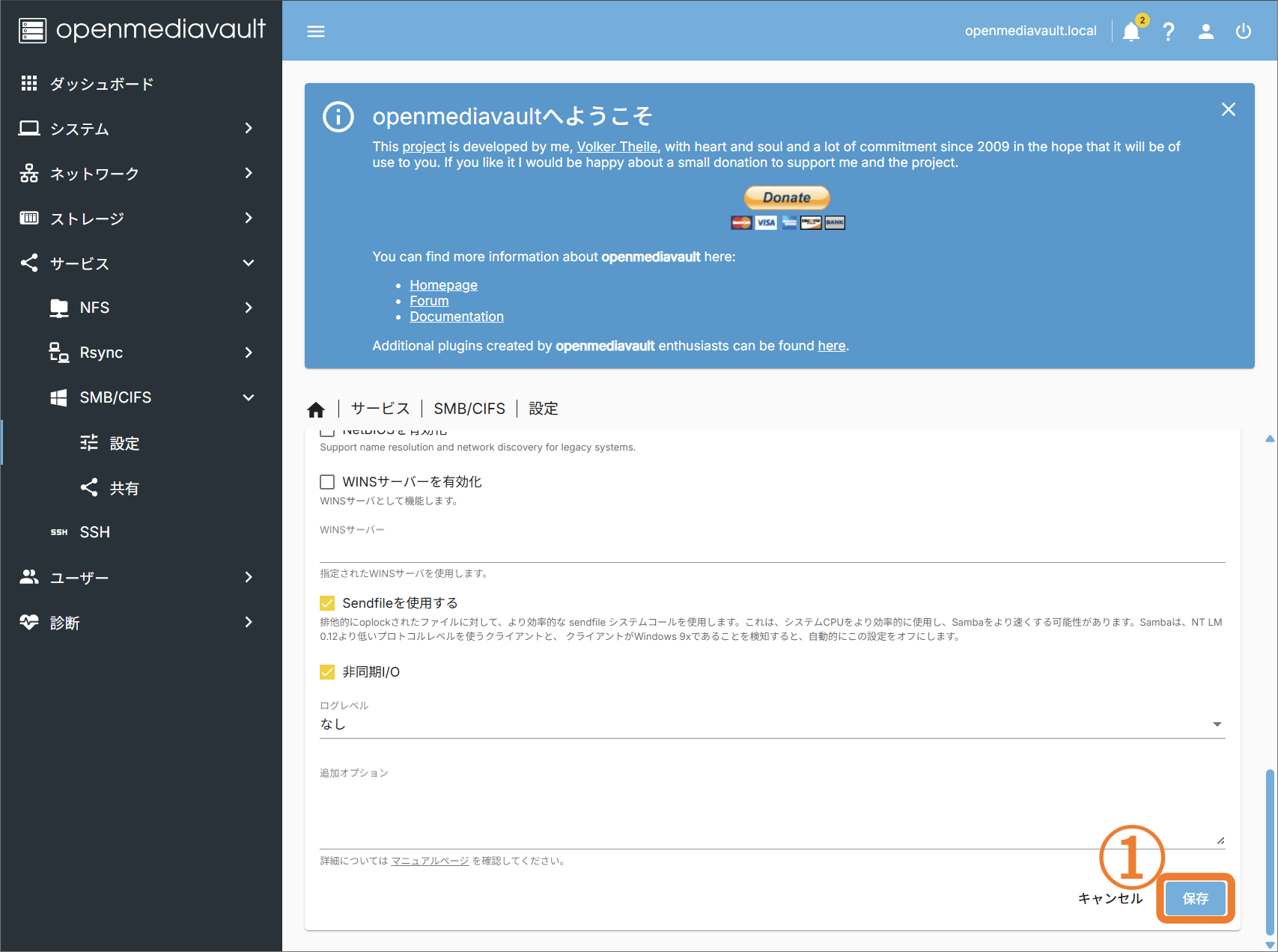Viewport: 1278px width, 952px height.
Task: Click the dashboard grid icon
Action: point(29,83)
